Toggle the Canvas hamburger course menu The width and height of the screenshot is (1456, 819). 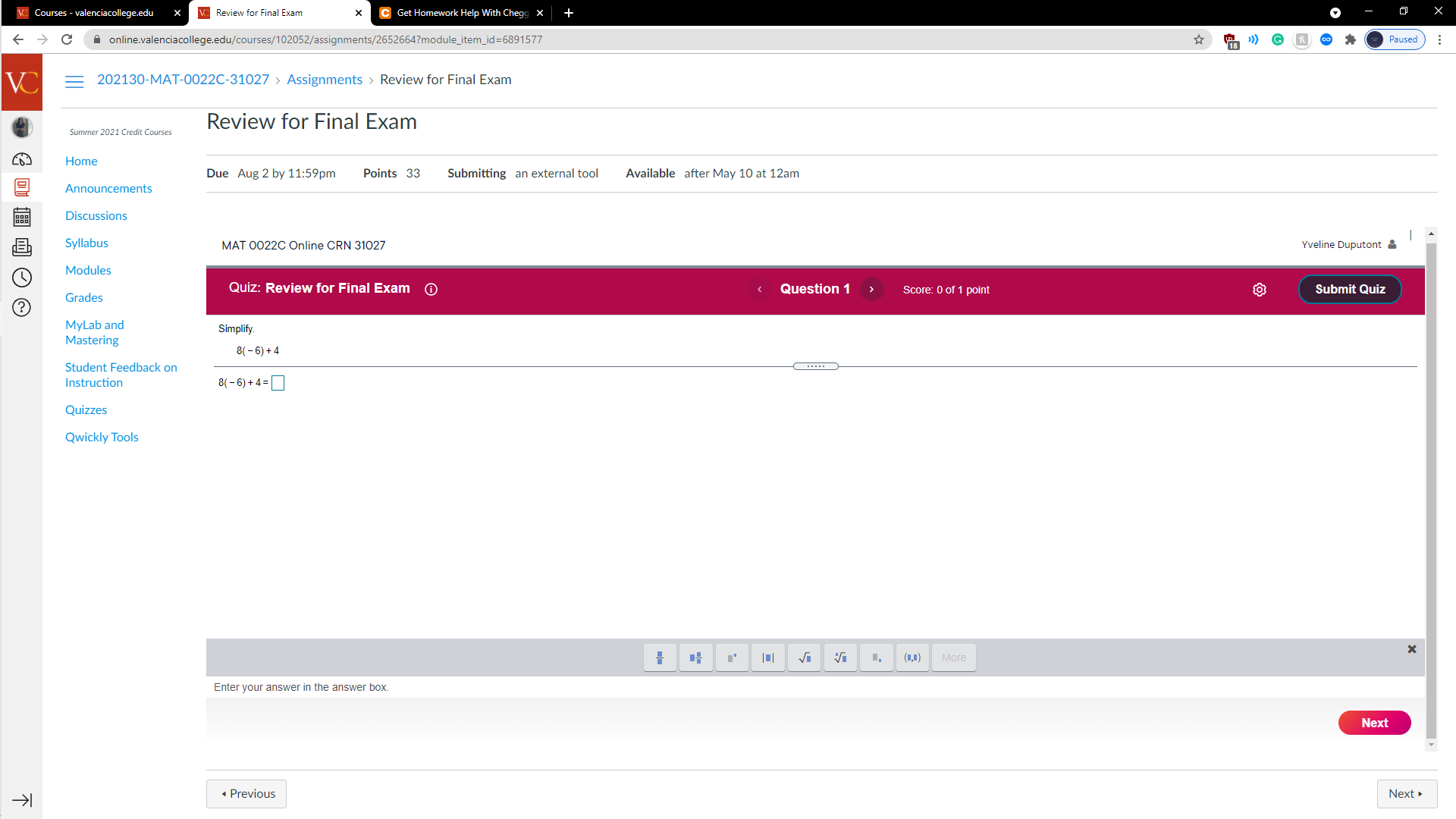tap(74, 81)
